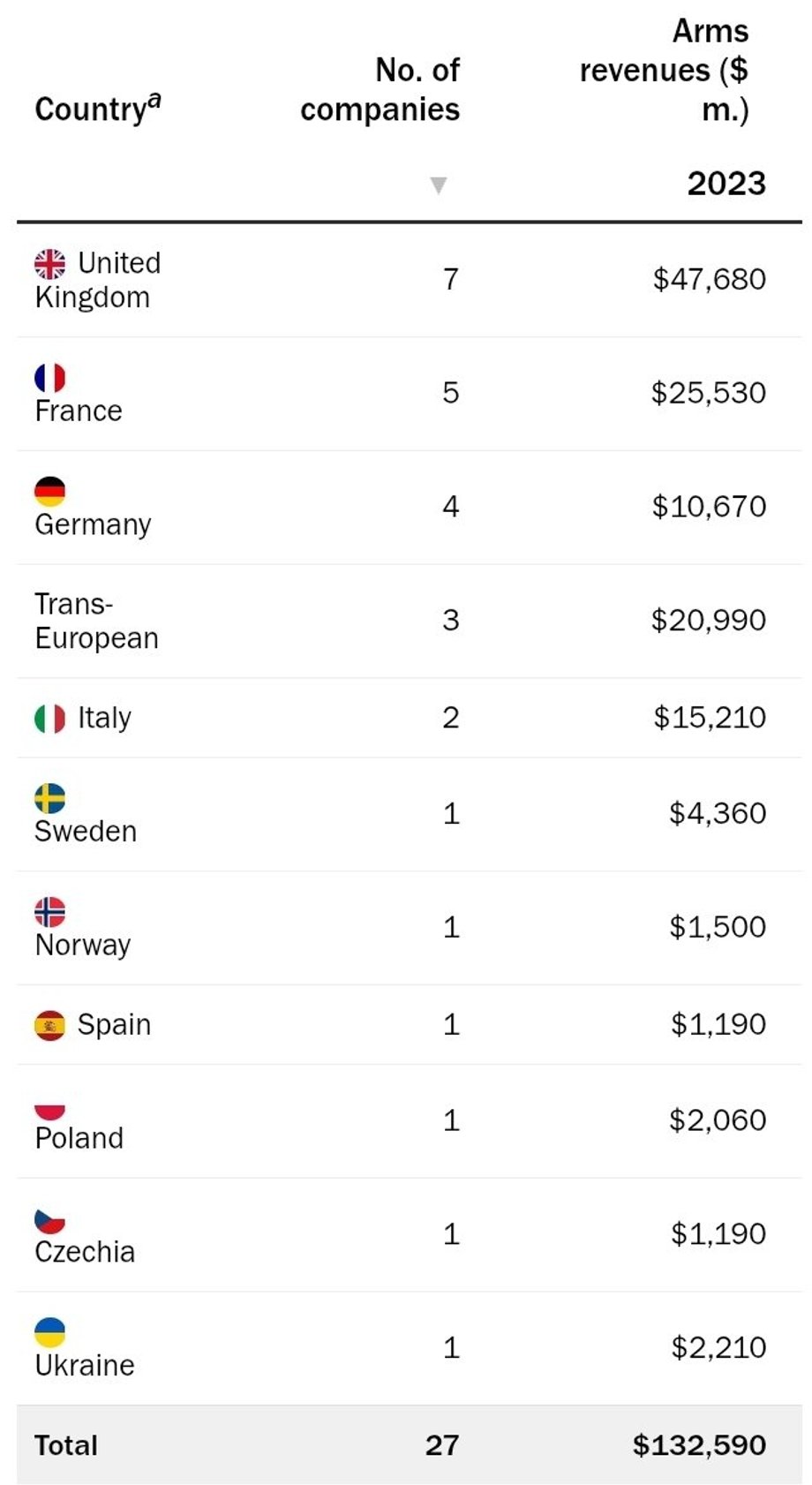Click the No. of companies header
Viewport: 812px width, 1485px height.
pyautogui.click(x=380, y=89)
